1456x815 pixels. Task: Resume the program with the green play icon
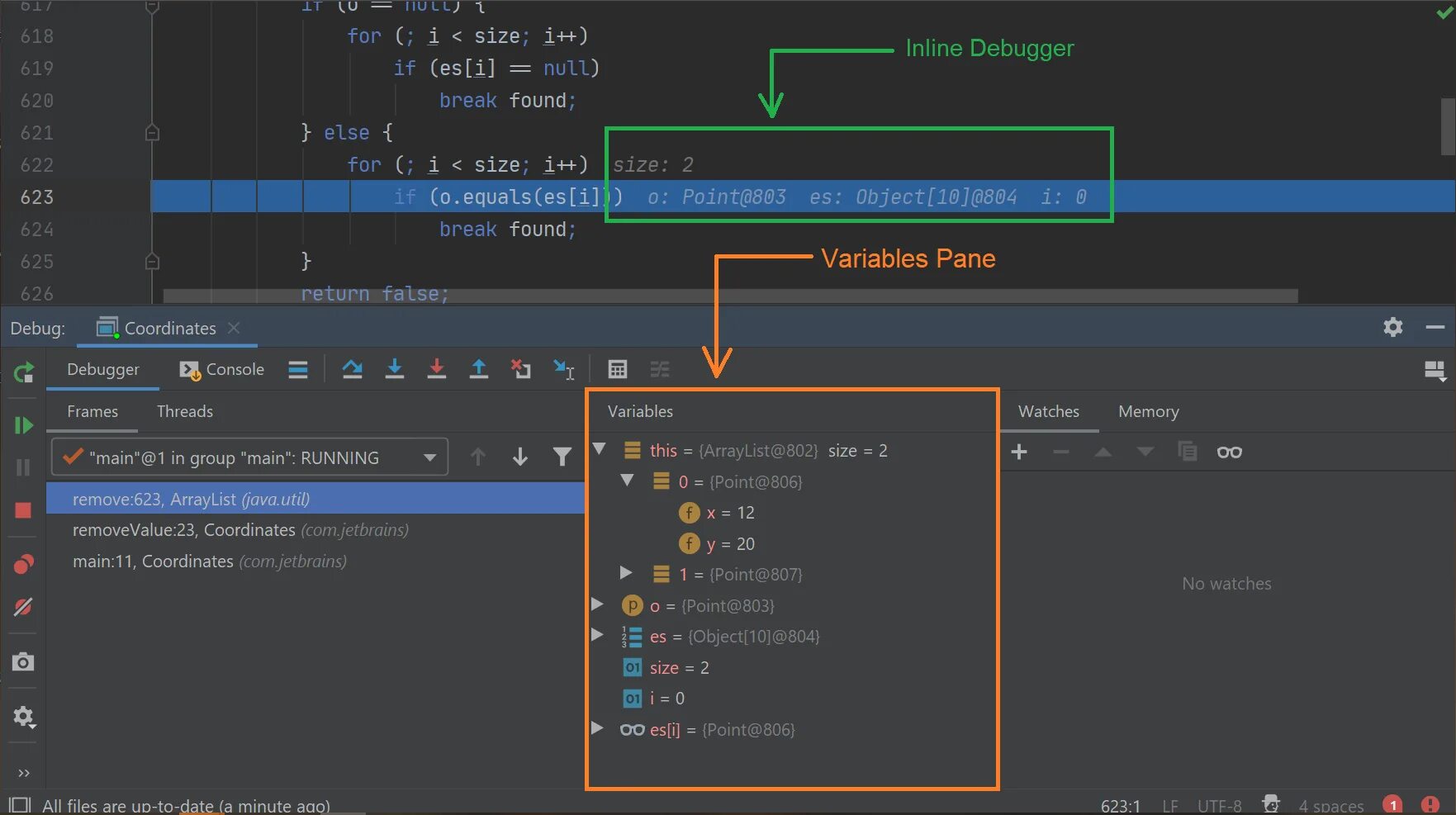click(x=22, y=425)
